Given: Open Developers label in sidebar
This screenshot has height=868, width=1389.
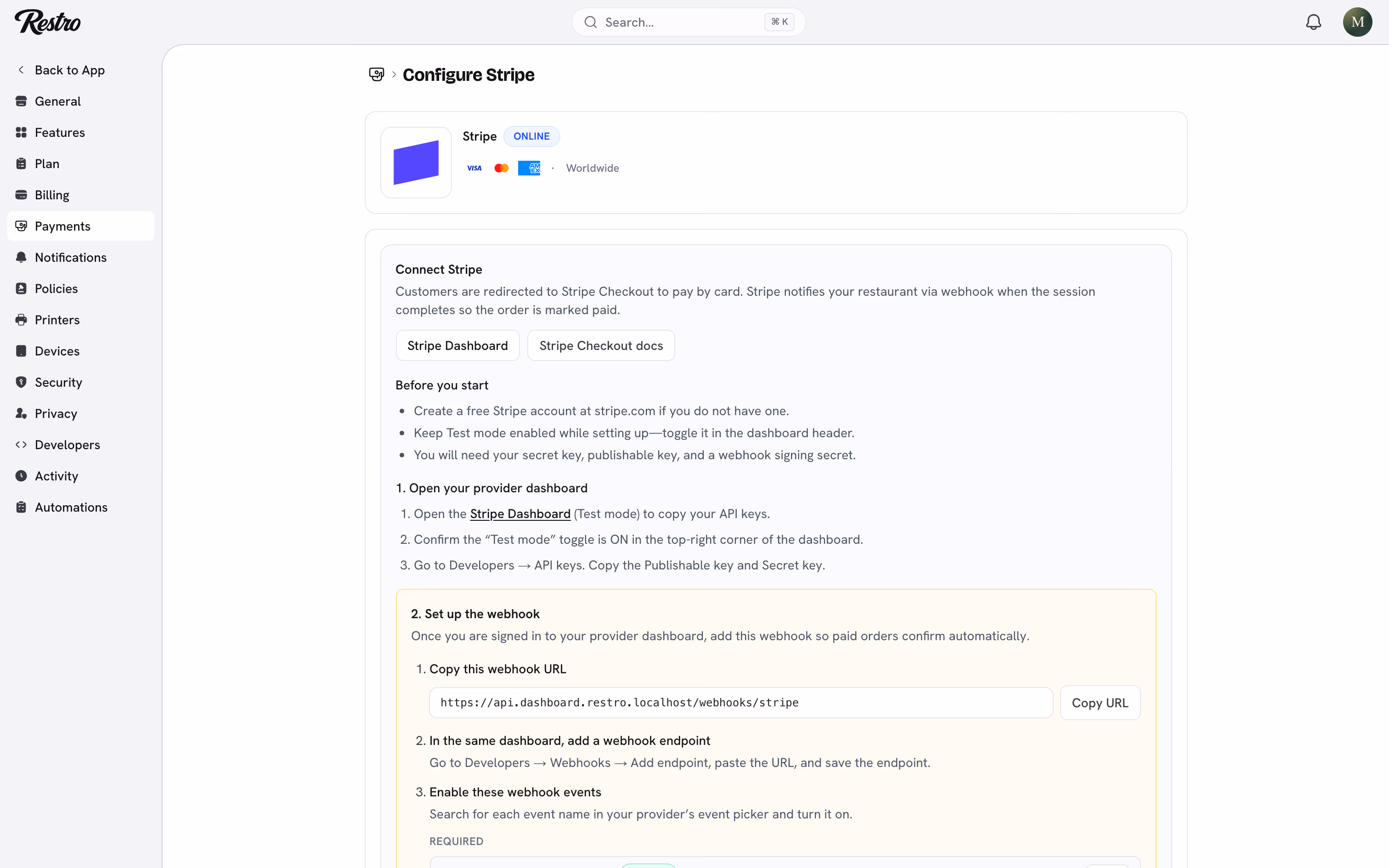Looking at the screenshot, I should [x=67, y=445].
